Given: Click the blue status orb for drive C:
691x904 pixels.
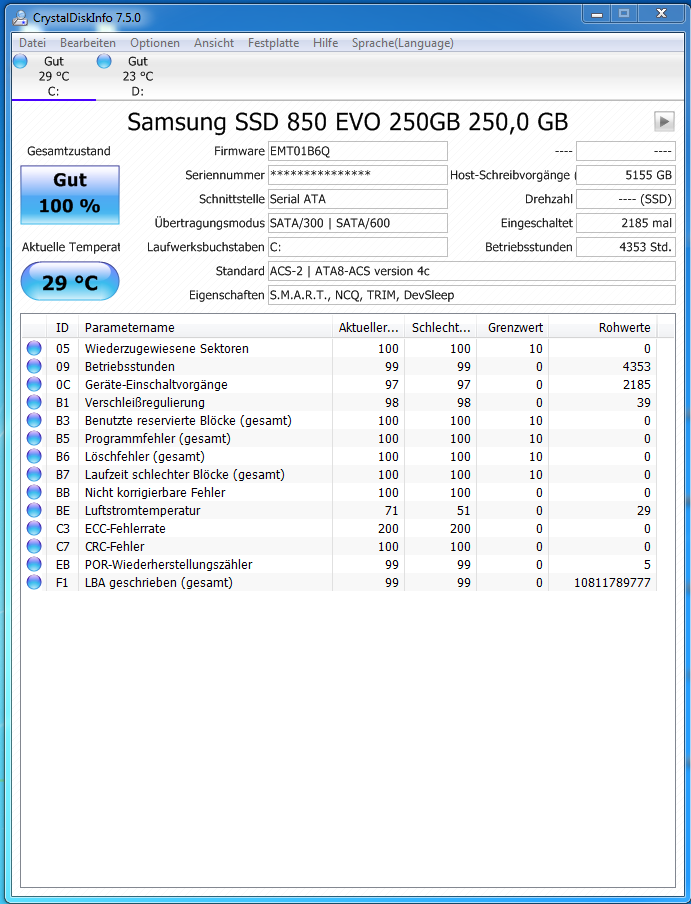Looking at the screenshot, I should coord(20,61).
